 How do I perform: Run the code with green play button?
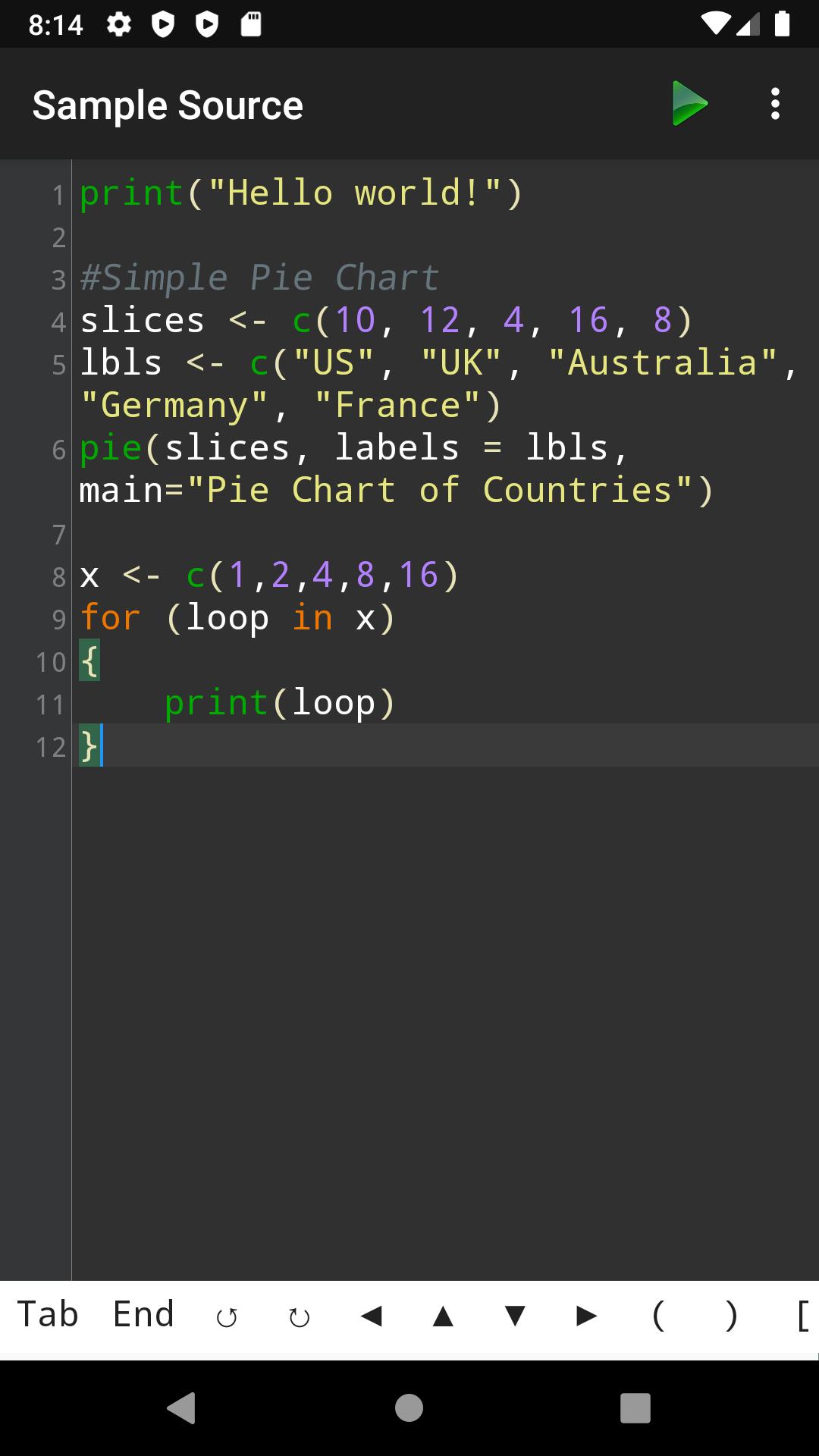(x=689, y=104)
